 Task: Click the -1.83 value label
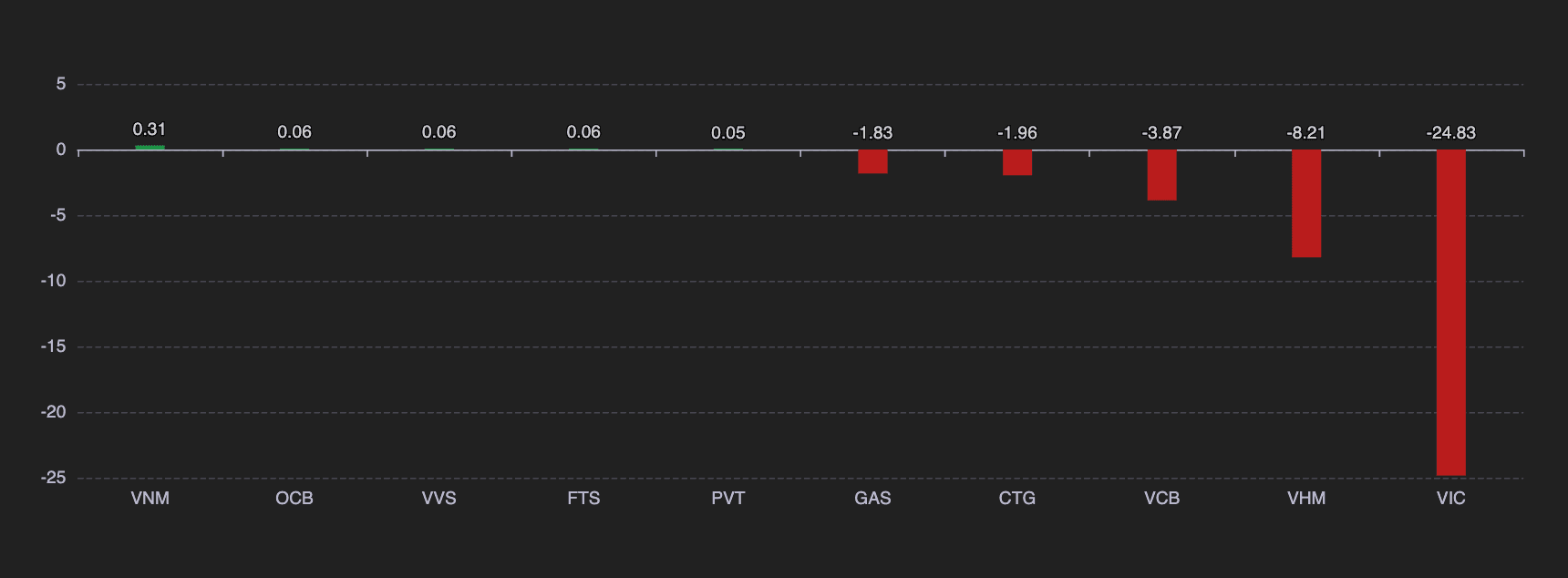point(872,132)
